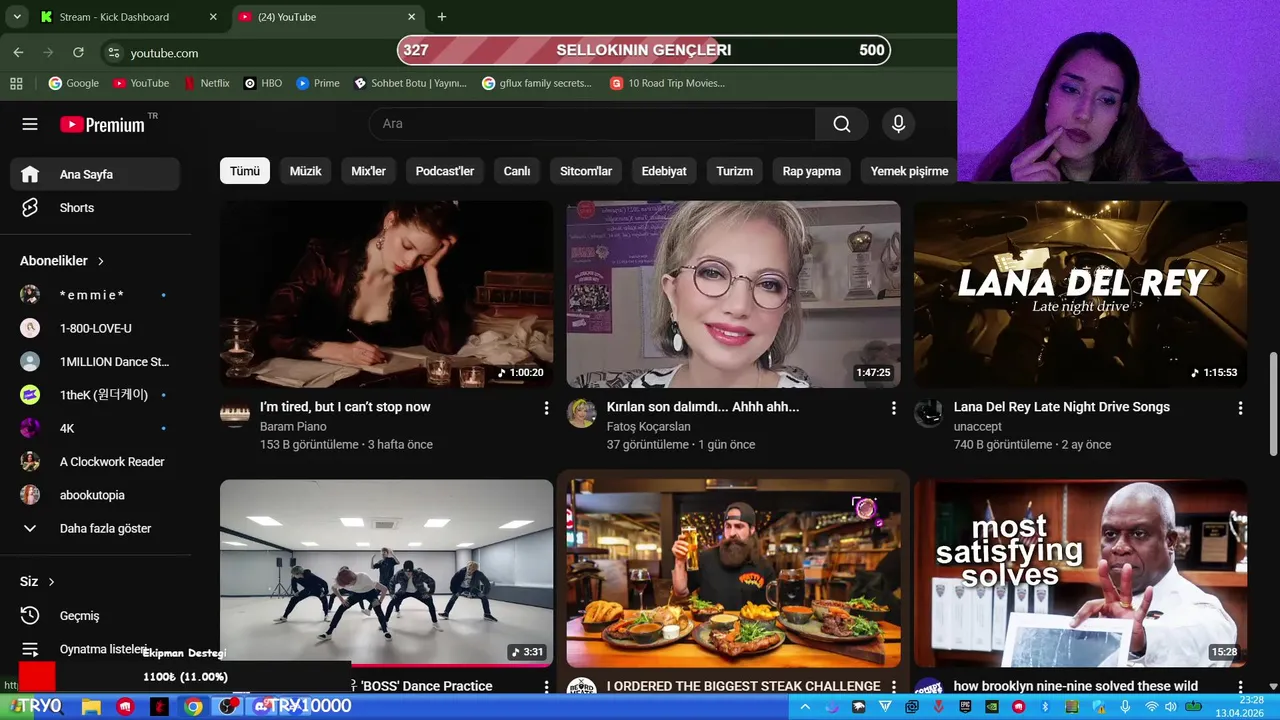Screen dimensions: 1280x720
Task: Reload the current page
Action: coord(78,52)
